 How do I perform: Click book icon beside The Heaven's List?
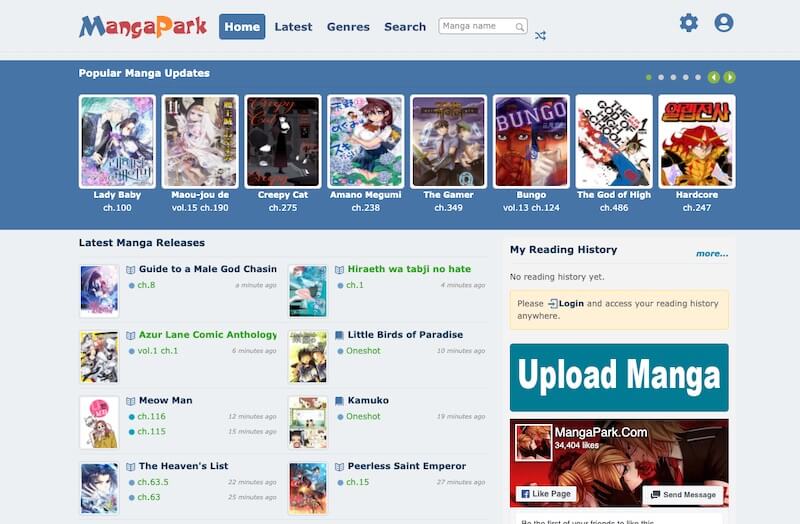131,466
